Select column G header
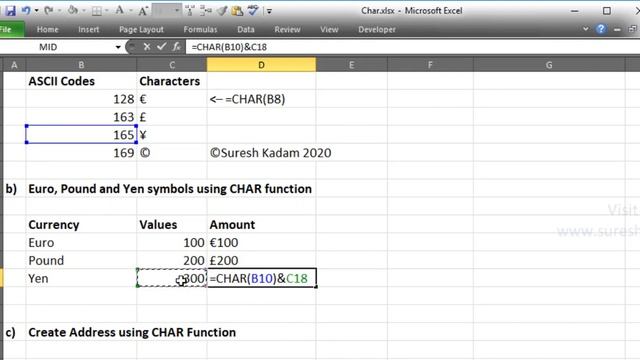 (549, 65)
